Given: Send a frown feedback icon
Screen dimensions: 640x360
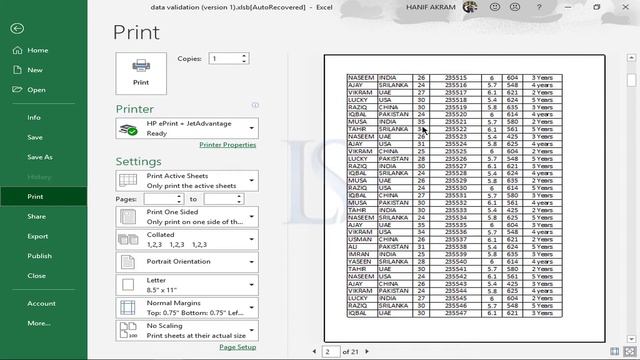Looking at the screenshot, I should click(x=515, y=7).
